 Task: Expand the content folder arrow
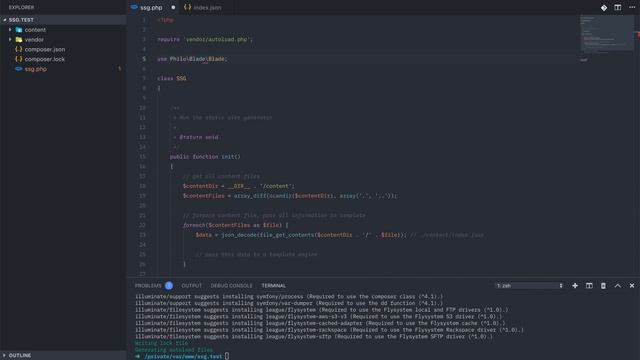click(x=10, y=30)
